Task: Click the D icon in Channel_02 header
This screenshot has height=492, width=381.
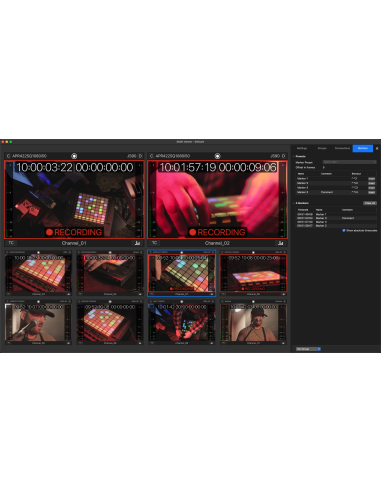Action: coord(284,156)
